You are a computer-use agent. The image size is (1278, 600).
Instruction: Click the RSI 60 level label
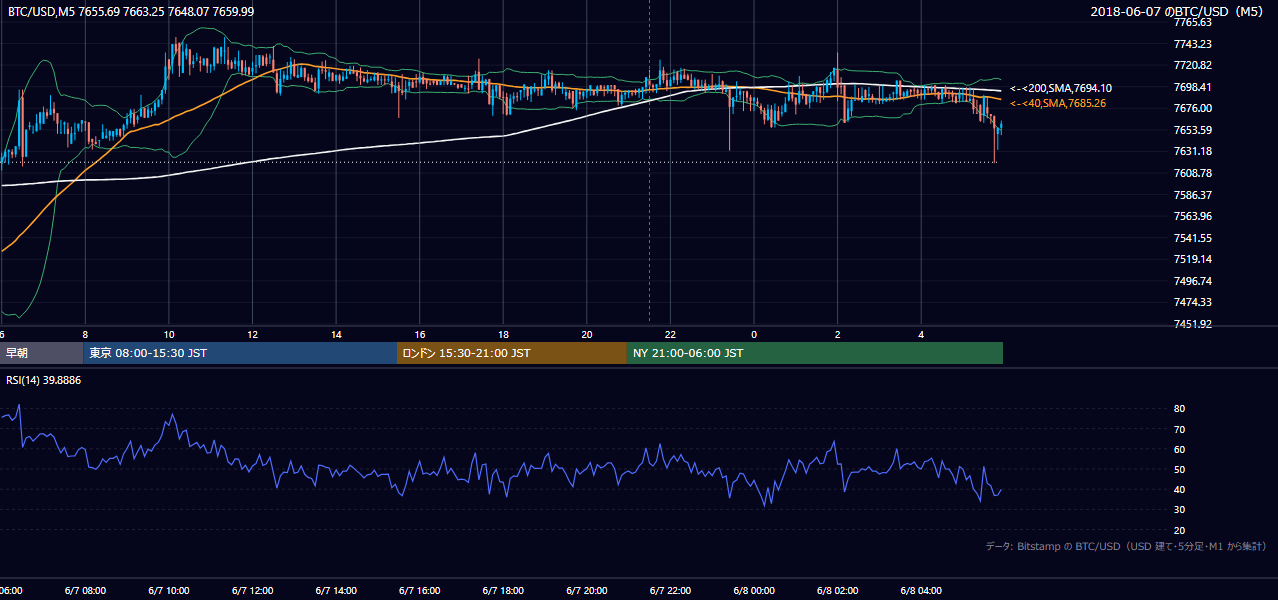point(1180,449)
